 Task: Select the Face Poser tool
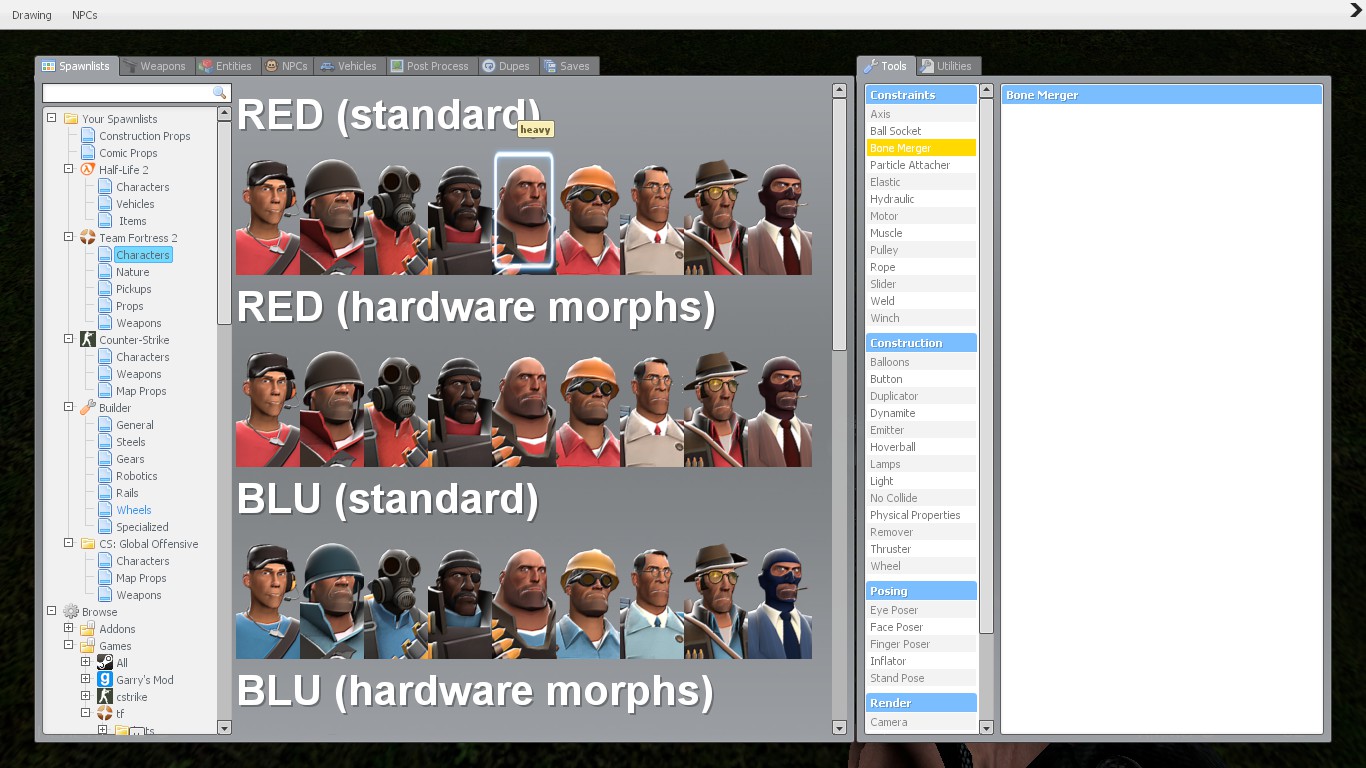pyautogui.click(x=921, y=627)
